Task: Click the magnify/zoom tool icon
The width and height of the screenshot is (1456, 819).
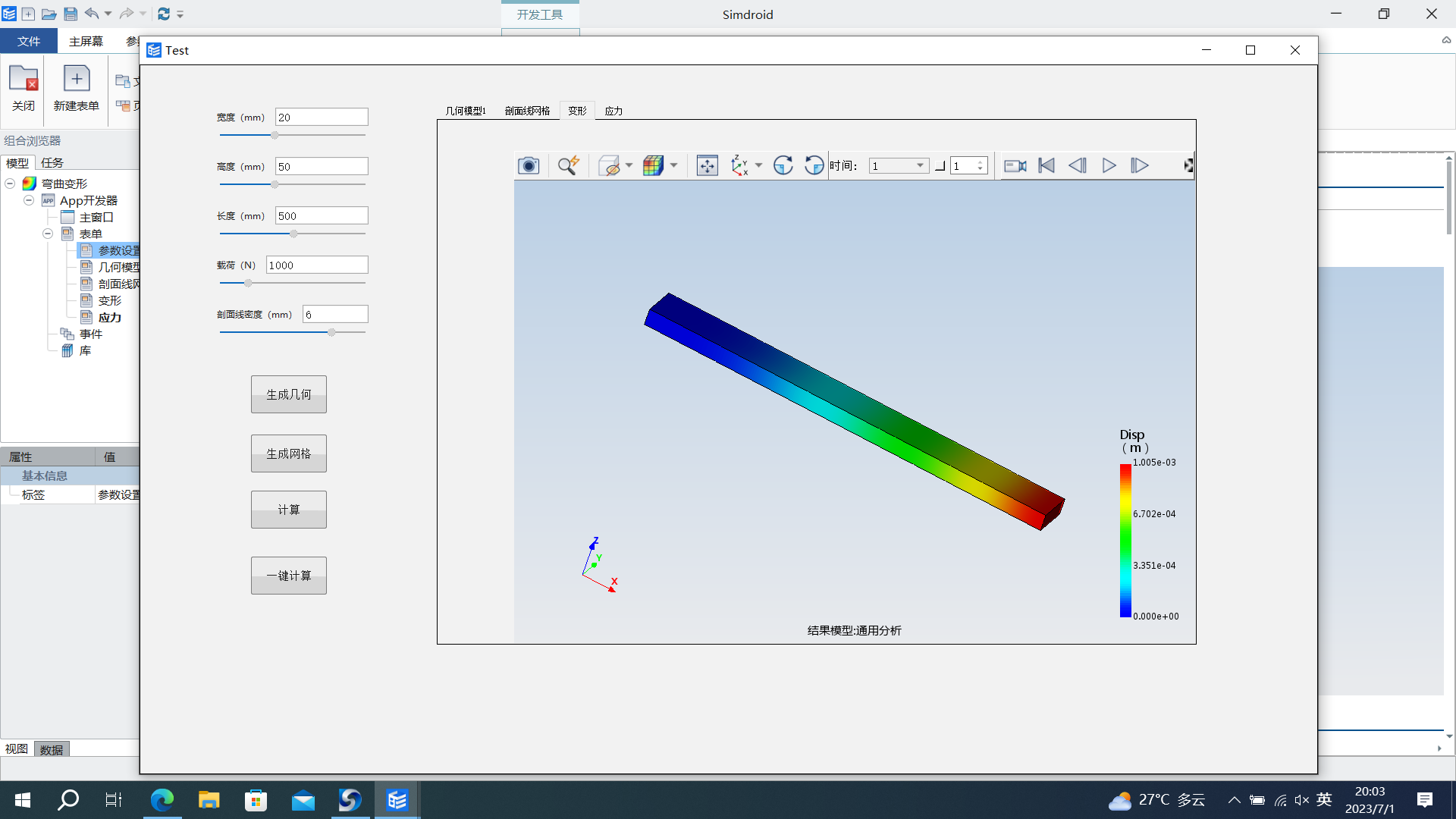Action: point(567,165)
